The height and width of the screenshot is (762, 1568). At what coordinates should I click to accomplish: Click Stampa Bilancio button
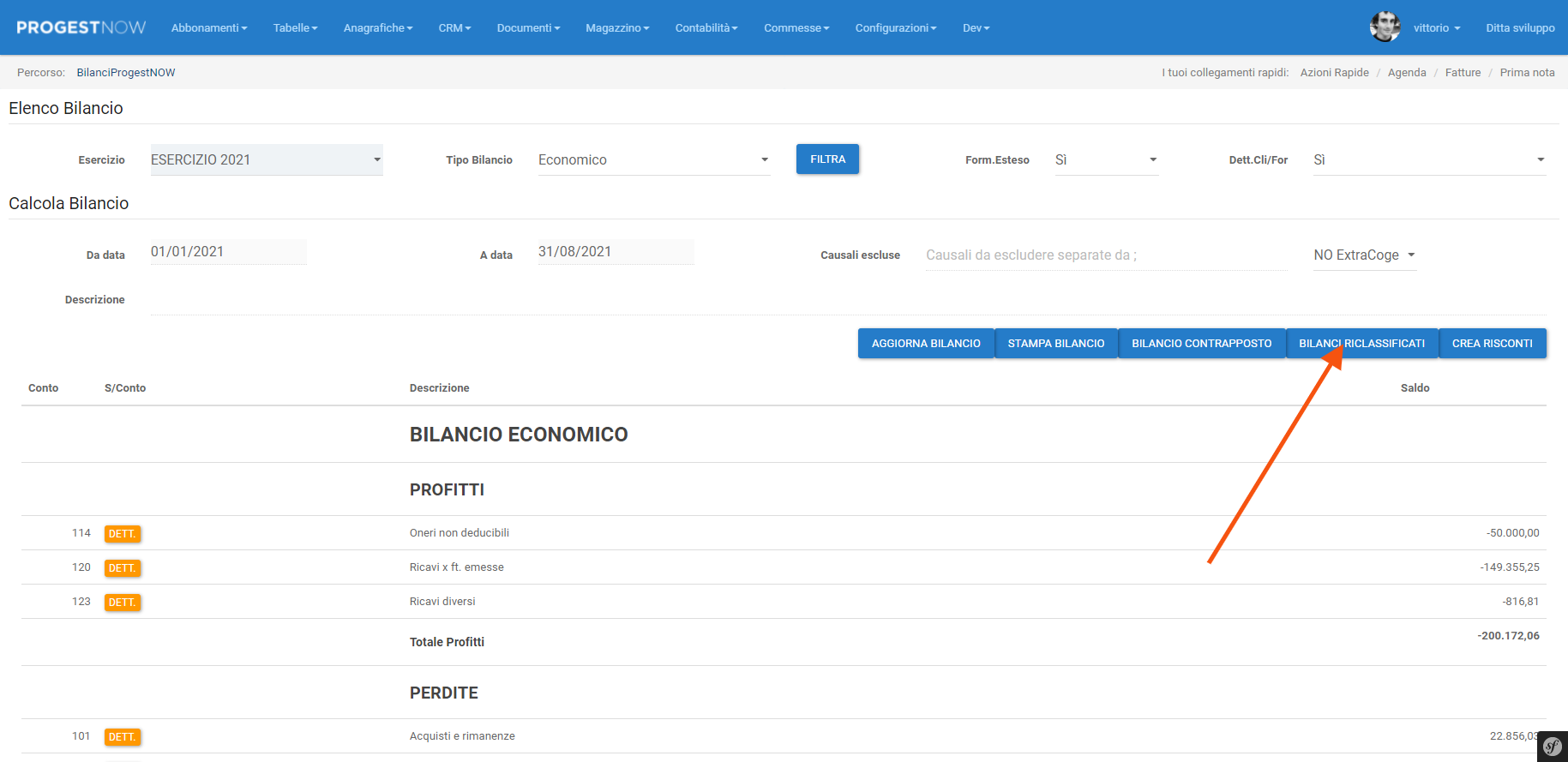coord(1055,343)
